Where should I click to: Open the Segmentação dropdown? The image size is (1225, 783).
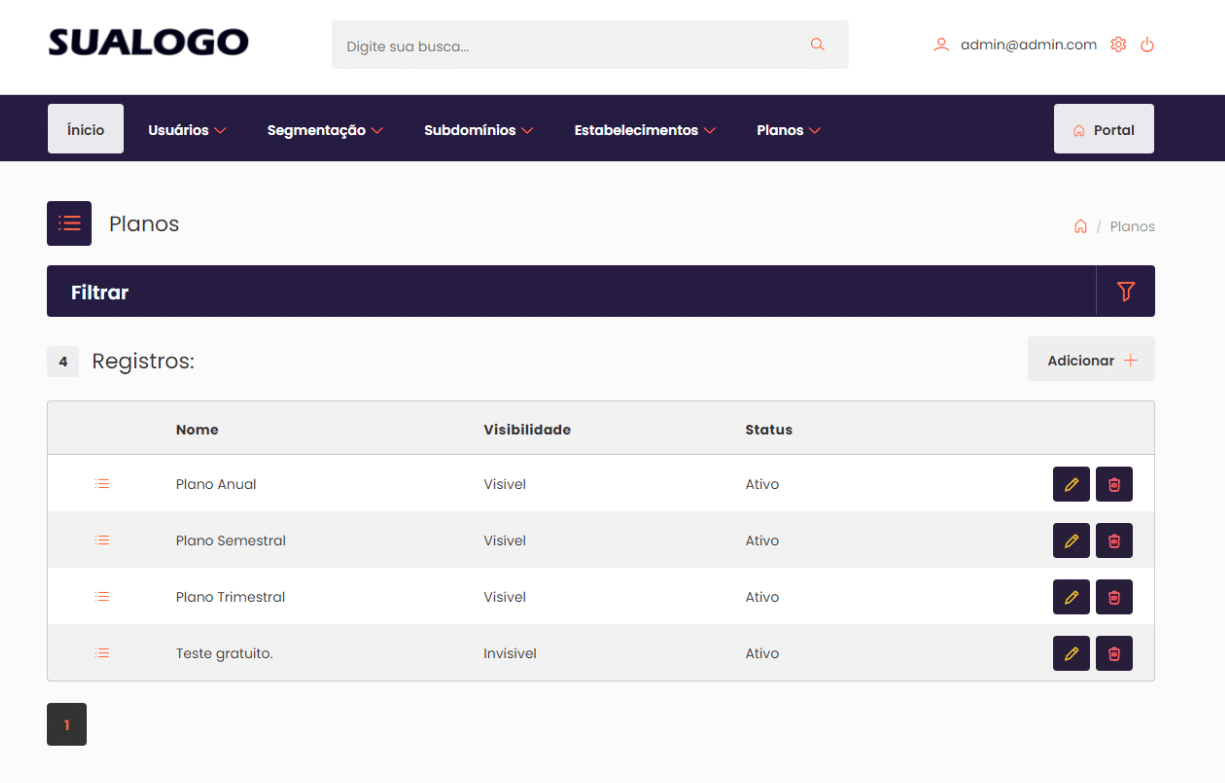(325, 129)
